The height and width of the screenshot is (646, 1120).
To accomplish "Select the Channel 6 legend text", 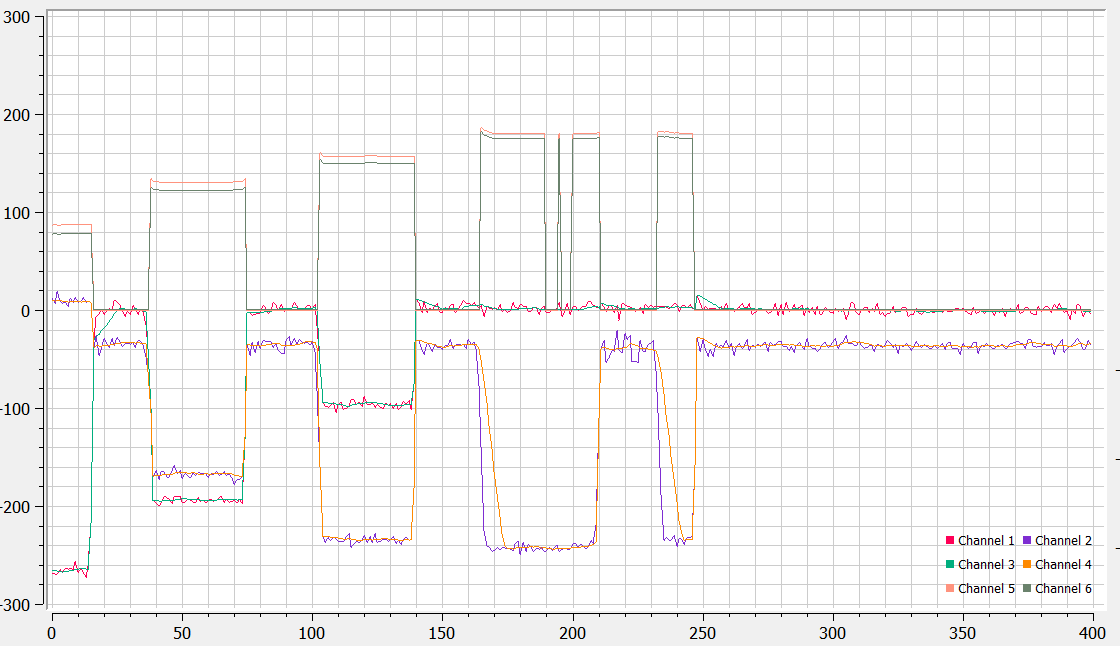I will click(x=1063, y=589).
